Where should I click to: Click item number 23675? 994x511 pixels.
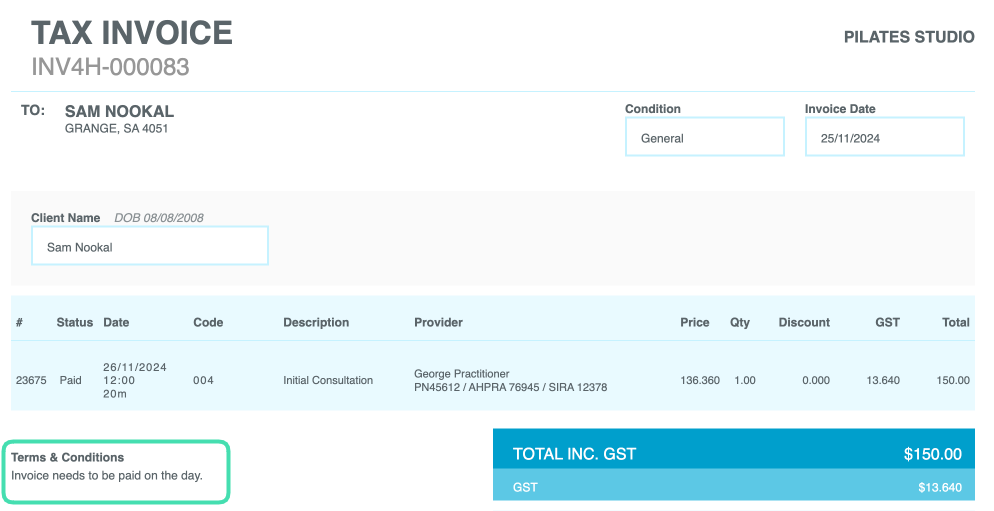pos(31,380)
